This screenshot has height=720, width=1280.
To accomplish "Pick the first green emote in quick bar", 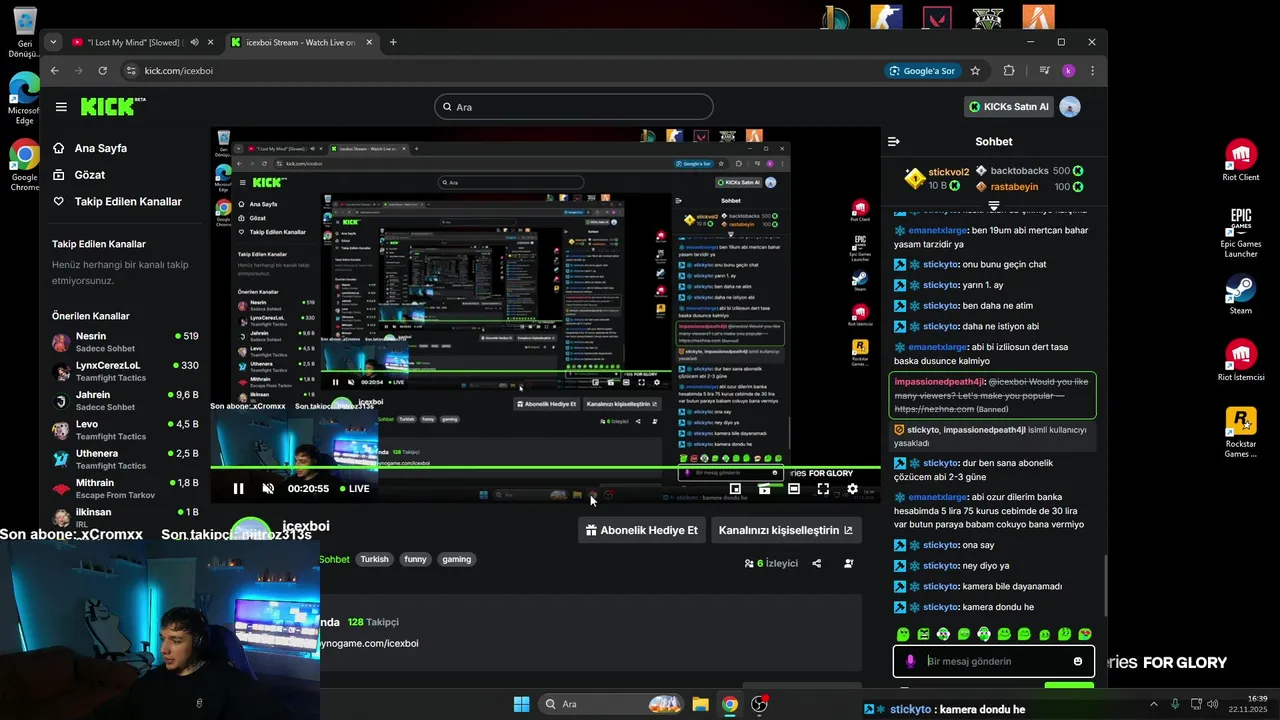I will [x=903, y=634].
